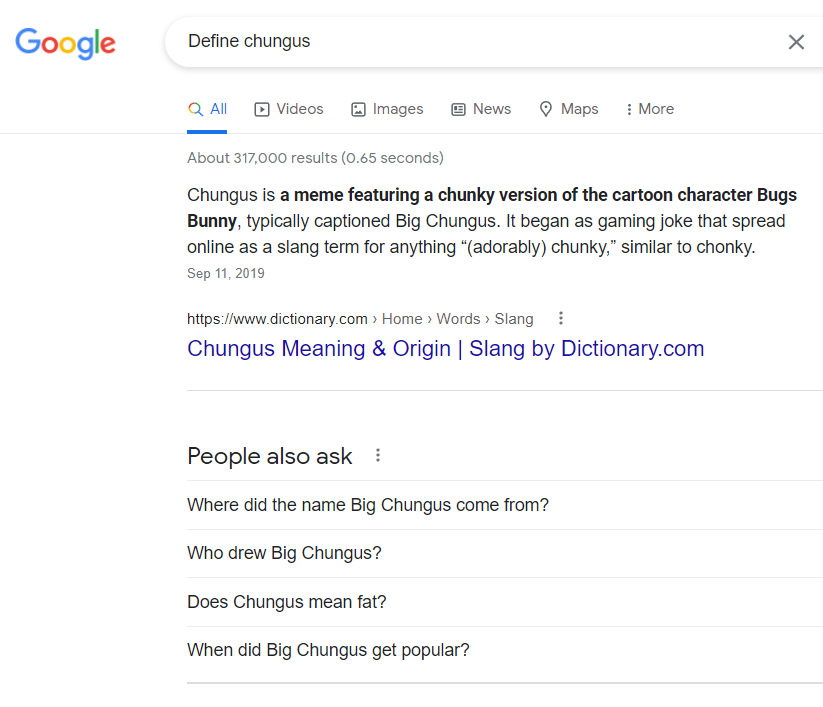The width and height of the screenshot is (823, 707).
Task: Clear the search box with the X
Action: point(796,42)
